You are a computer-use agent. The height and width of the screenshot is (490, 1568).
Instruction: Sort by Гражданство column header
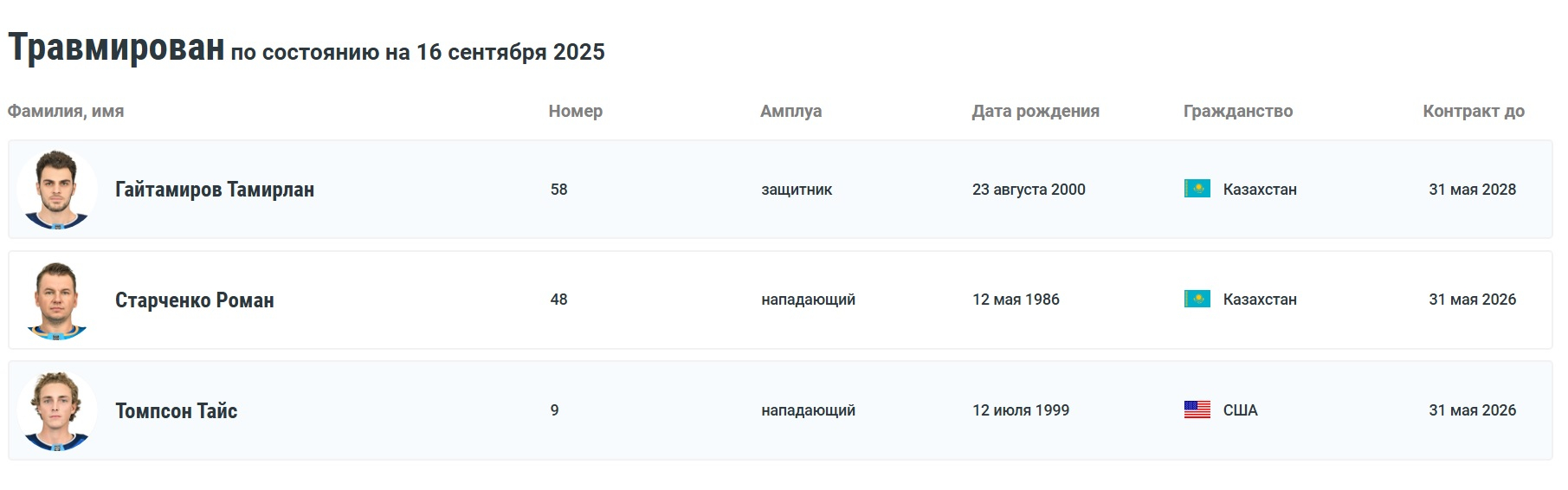1238,111
